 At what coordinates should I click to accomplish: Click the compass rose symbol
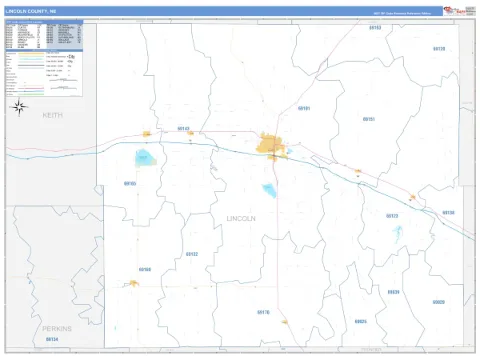coord(19,107)
